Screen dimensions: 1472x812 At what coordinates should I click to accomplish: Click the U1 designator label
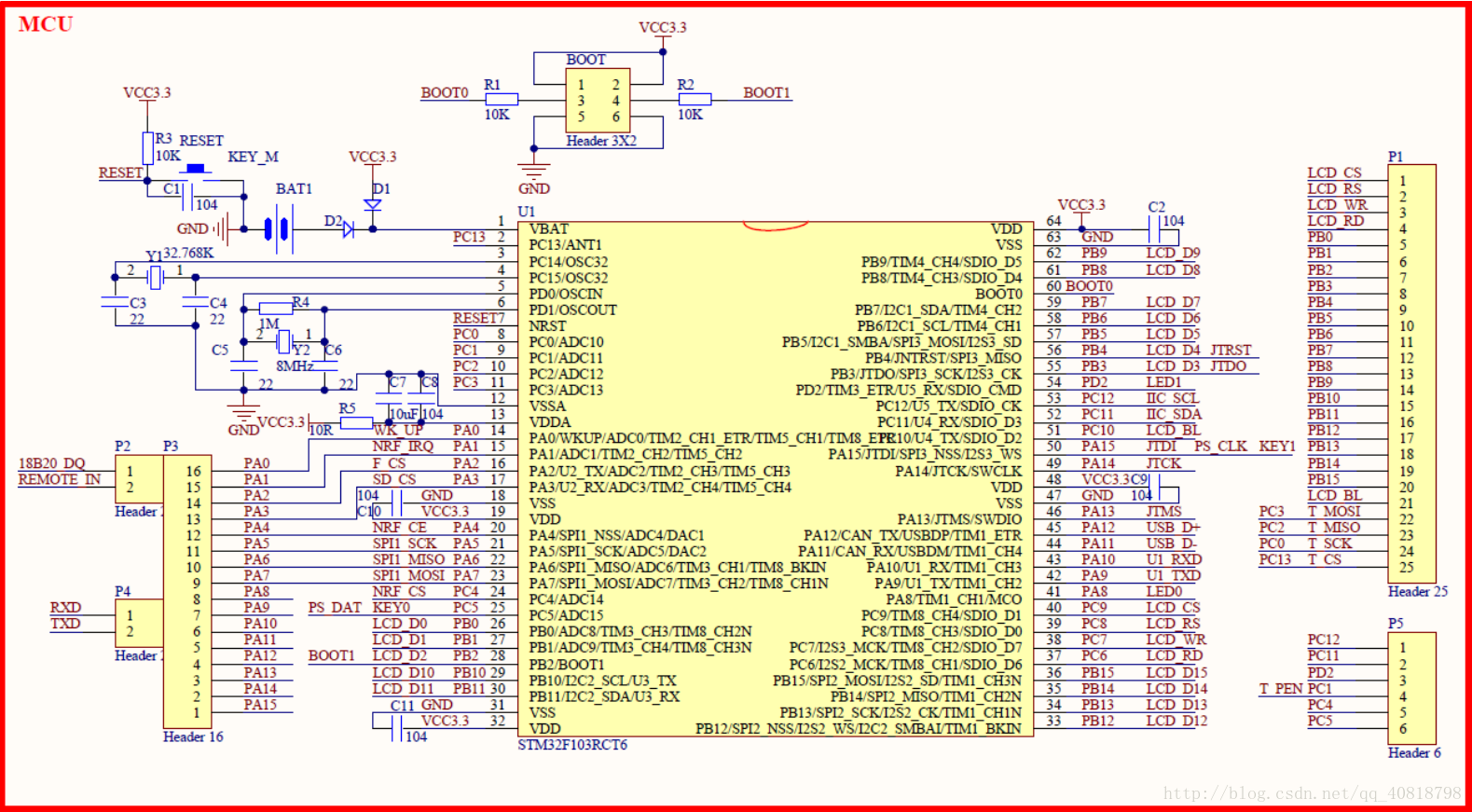(x=527, y=212)
